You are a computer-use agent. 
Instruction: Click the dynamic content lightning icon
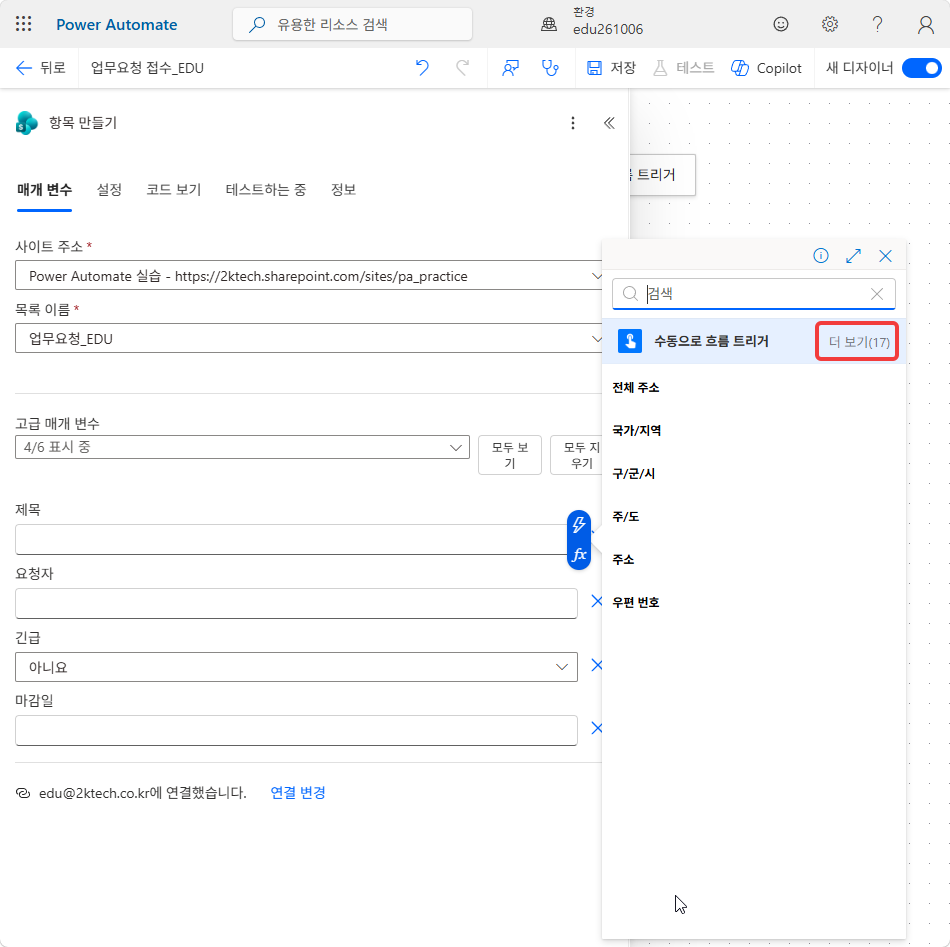[579, 525]
